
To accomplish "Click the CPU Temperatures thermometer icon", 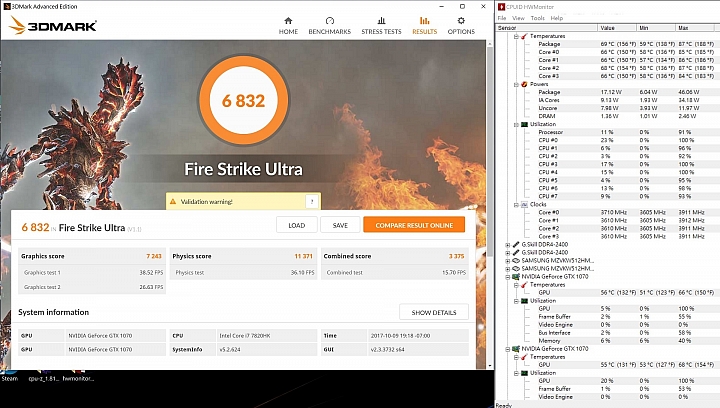I will coord(524,36).
